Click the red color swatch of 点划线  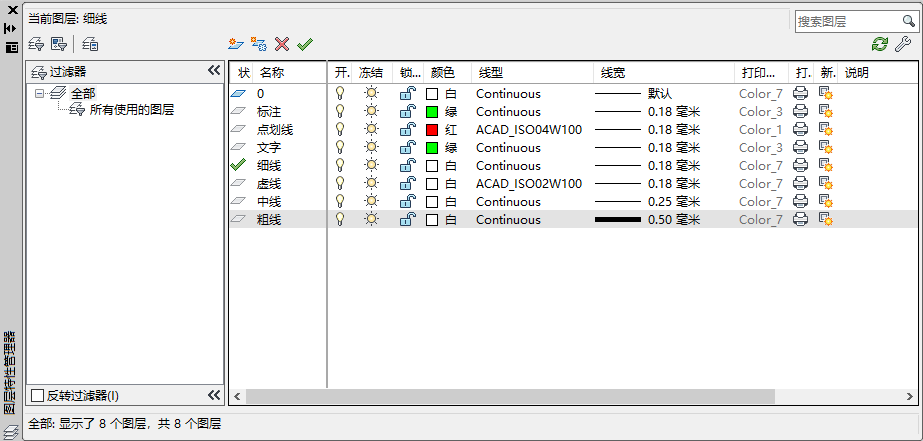click(432, 130)
